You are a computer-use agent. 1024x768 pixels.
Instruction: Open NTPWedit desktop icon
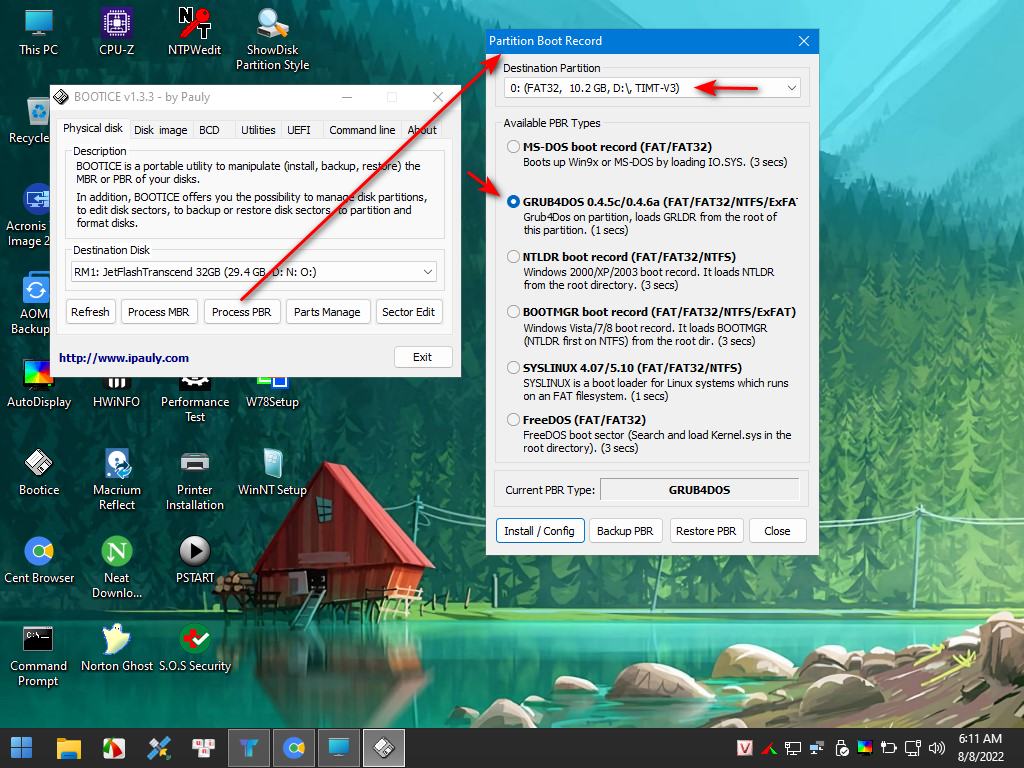(195, 33)
